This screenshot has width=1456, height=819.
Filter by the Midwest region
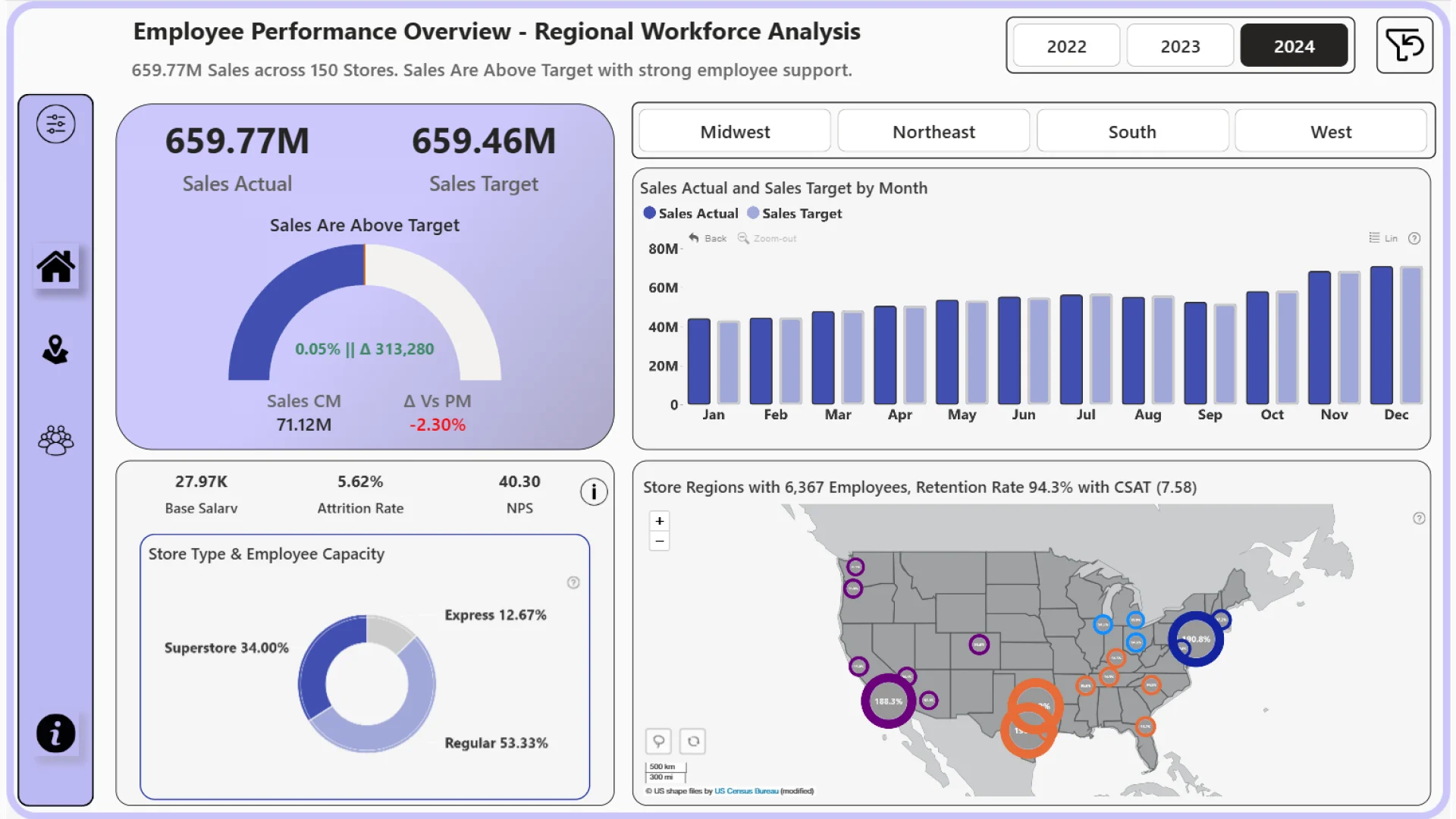tap(735, 132)
